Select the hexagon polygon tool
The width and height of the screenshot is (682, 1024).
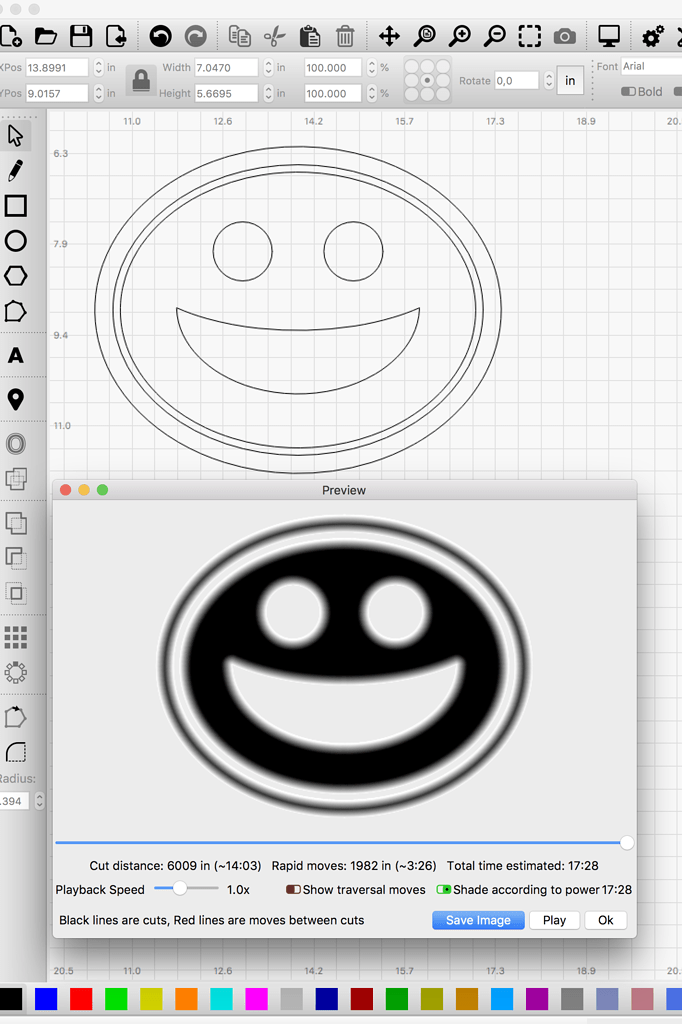point(16,276)
